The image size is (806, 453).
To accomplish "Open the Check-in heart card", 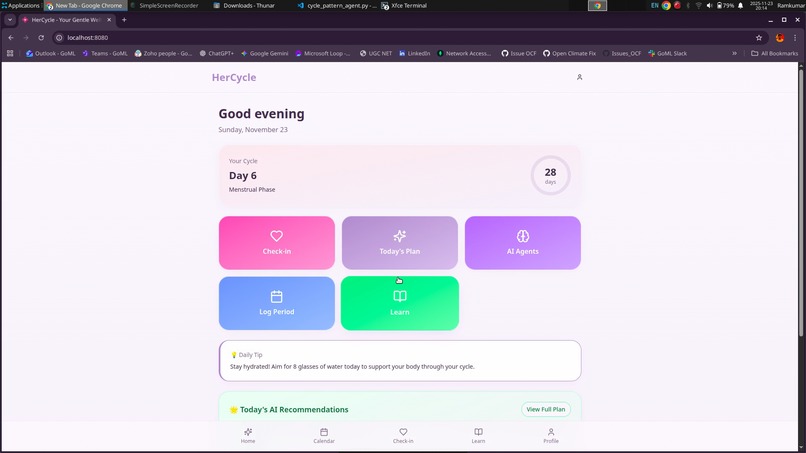I will [x=277, y=243].
